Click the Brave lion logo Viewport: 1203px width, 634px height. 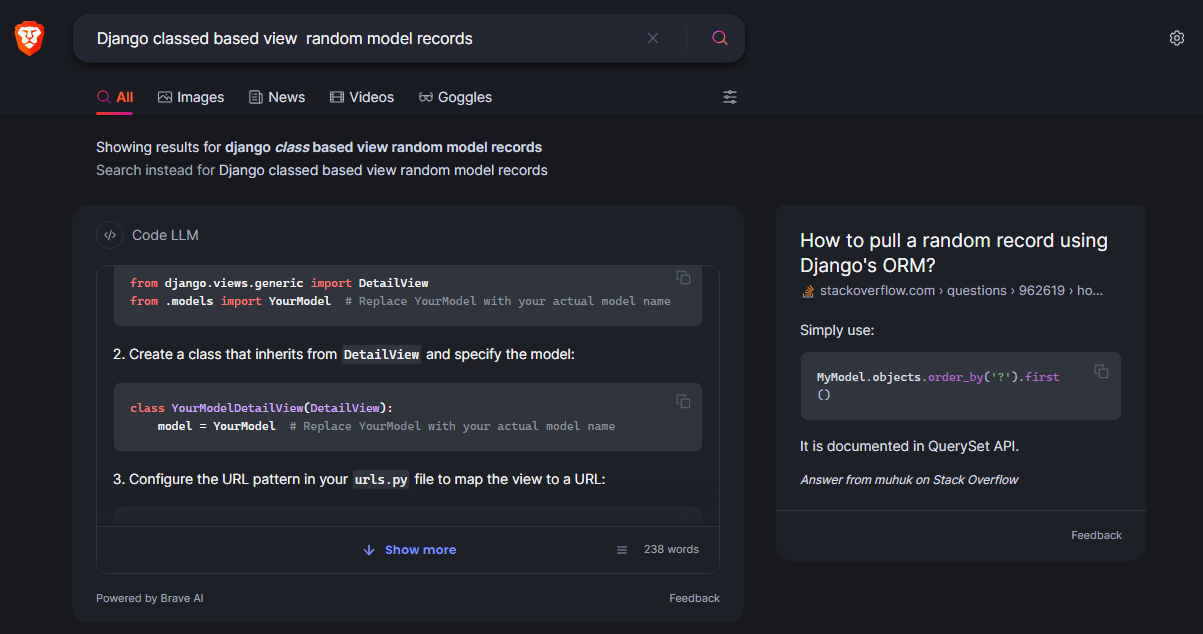click(29, 38)
